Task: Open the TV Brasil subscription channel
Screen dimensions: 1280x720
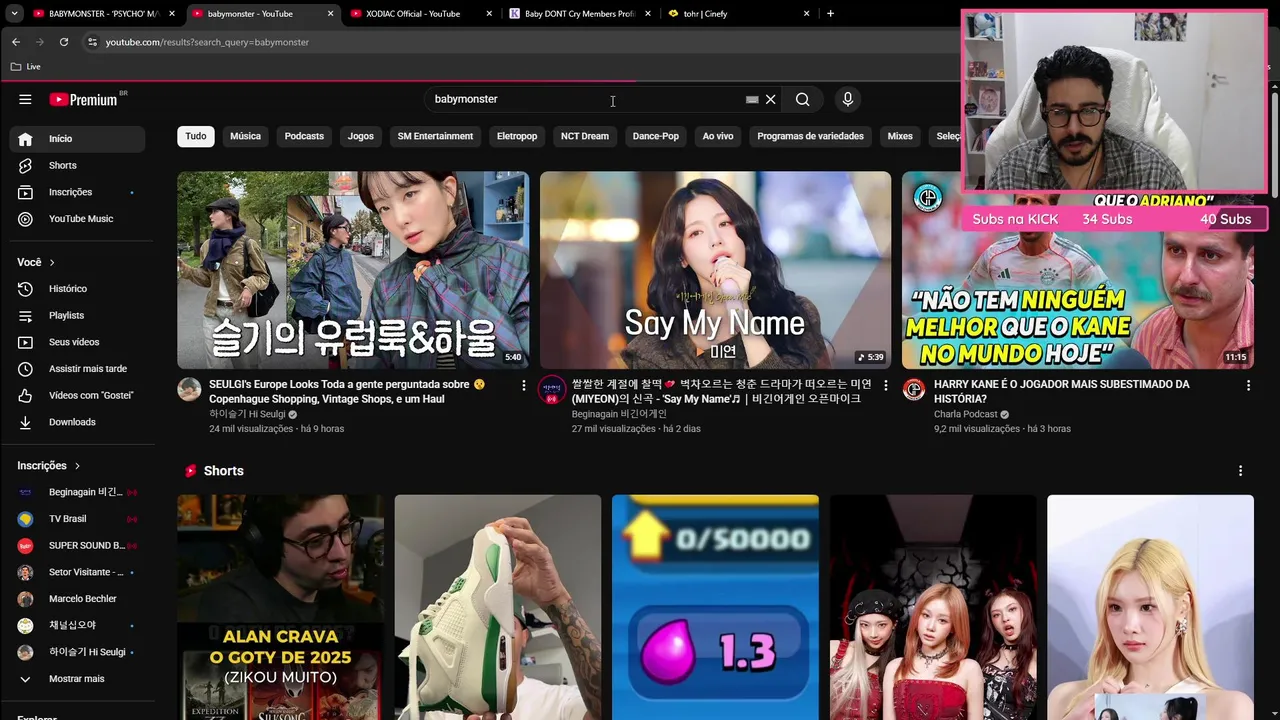Action: tap(77, 519)
